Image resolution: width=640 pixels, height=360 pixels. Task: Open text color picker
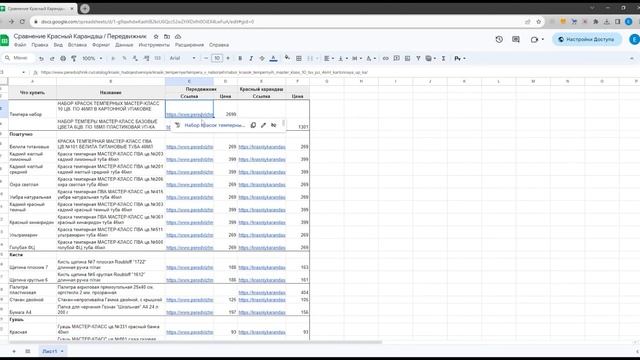(x=273, y=58)
